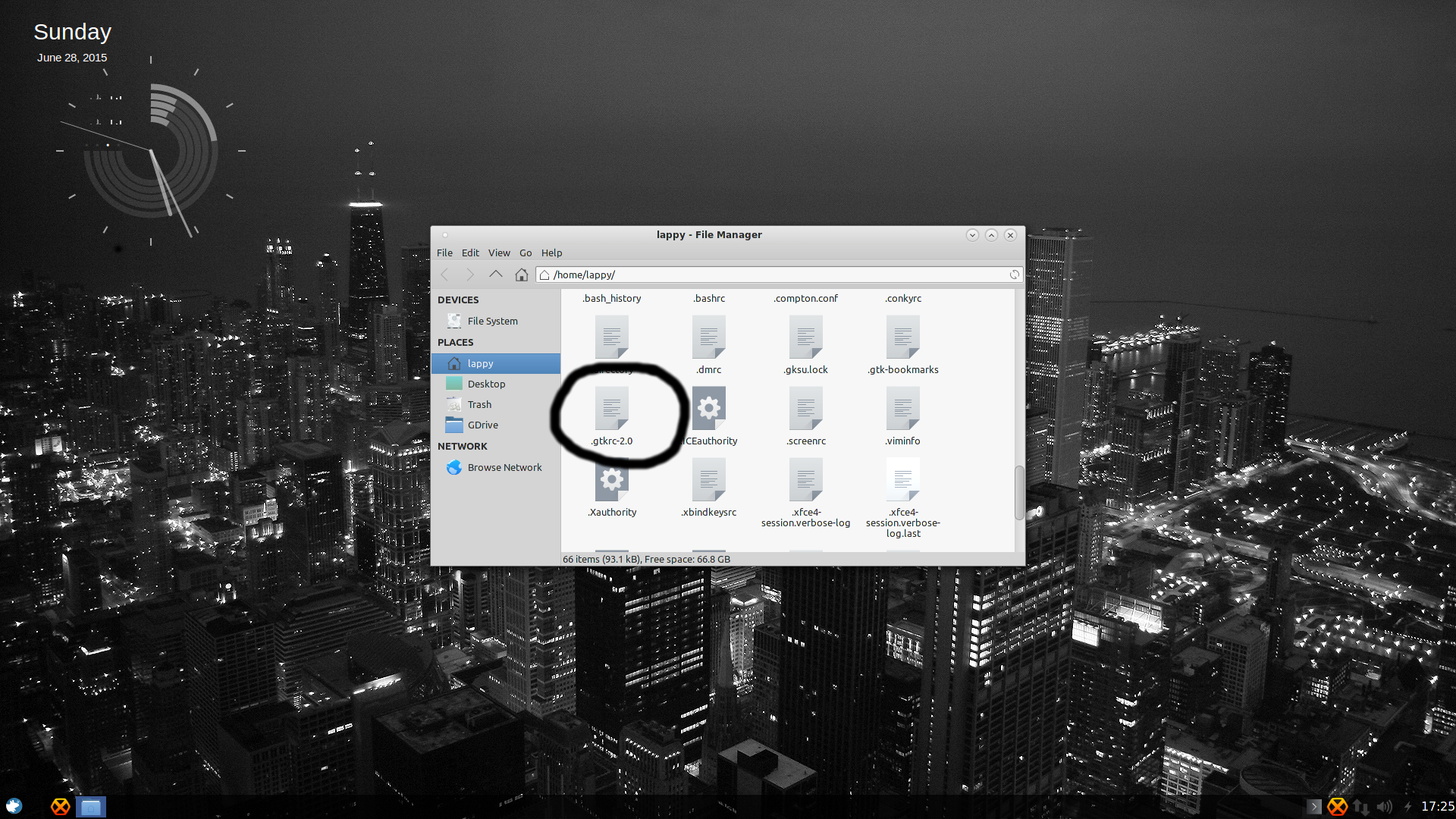Viewport: 1456px width, 819px height.
Task: Select the .gtk-bookmarks file icon
Action: point(903,337)
